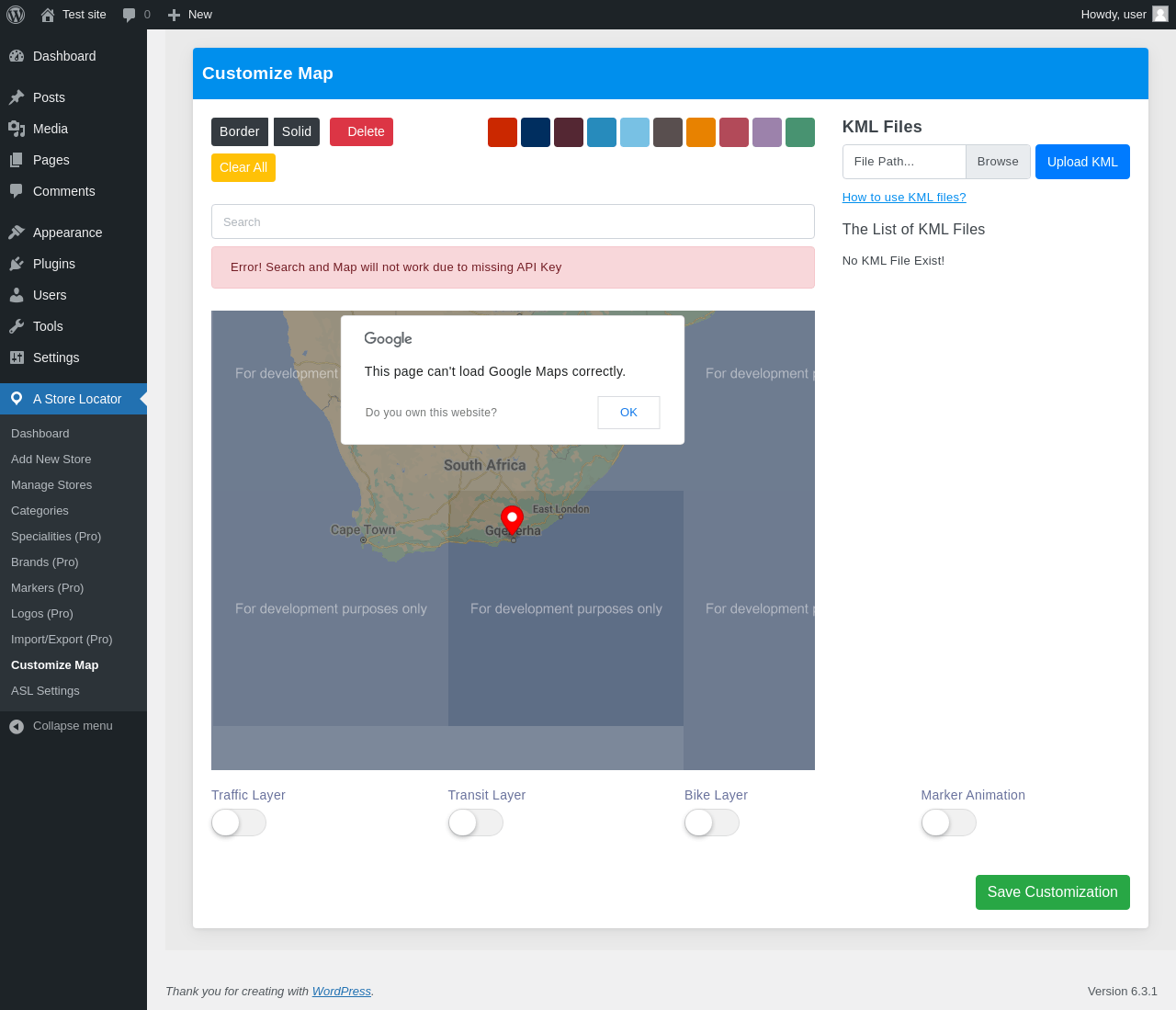Pick the green color swatch
Image resolution: width=1176 pixels, height=1010 pixels.
tap(800, 132)
